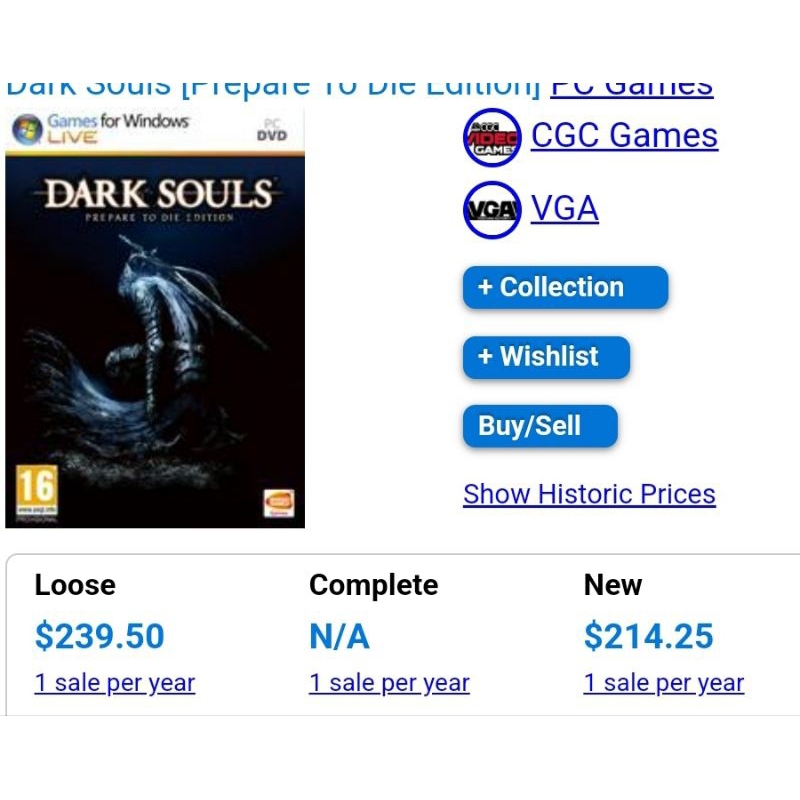Click the New price $214.25
Image resolution: width=800 pixels, height=800 pixels.
pyautogui.click(x=649, y=636)
